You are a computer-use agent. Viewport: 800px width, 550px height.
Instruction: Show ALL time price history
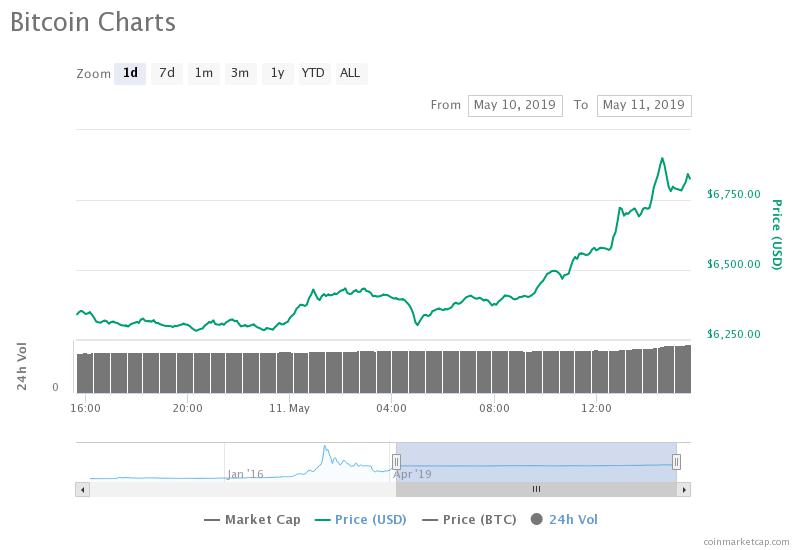350,73
